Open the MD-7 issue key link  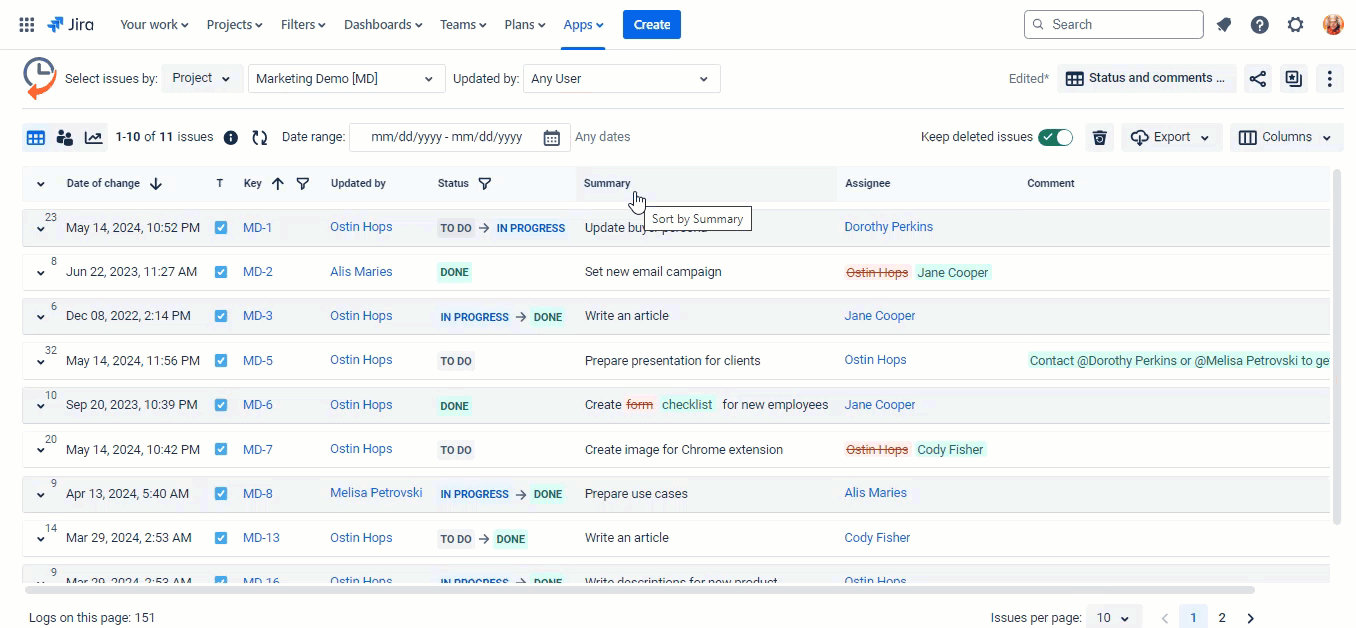coord(258,450)
